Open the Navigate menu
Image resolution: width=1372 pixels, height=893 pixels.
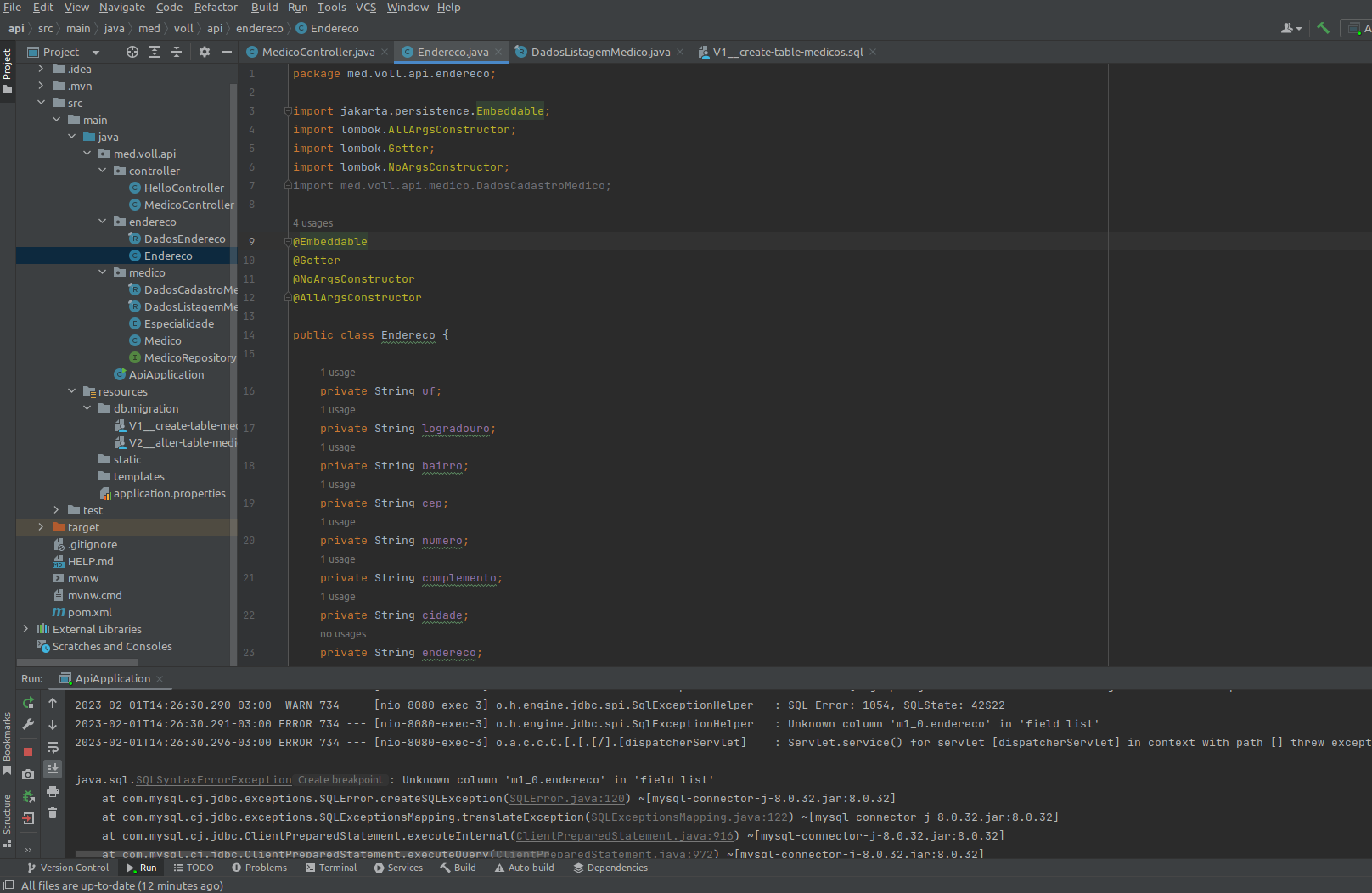(122, 8)
